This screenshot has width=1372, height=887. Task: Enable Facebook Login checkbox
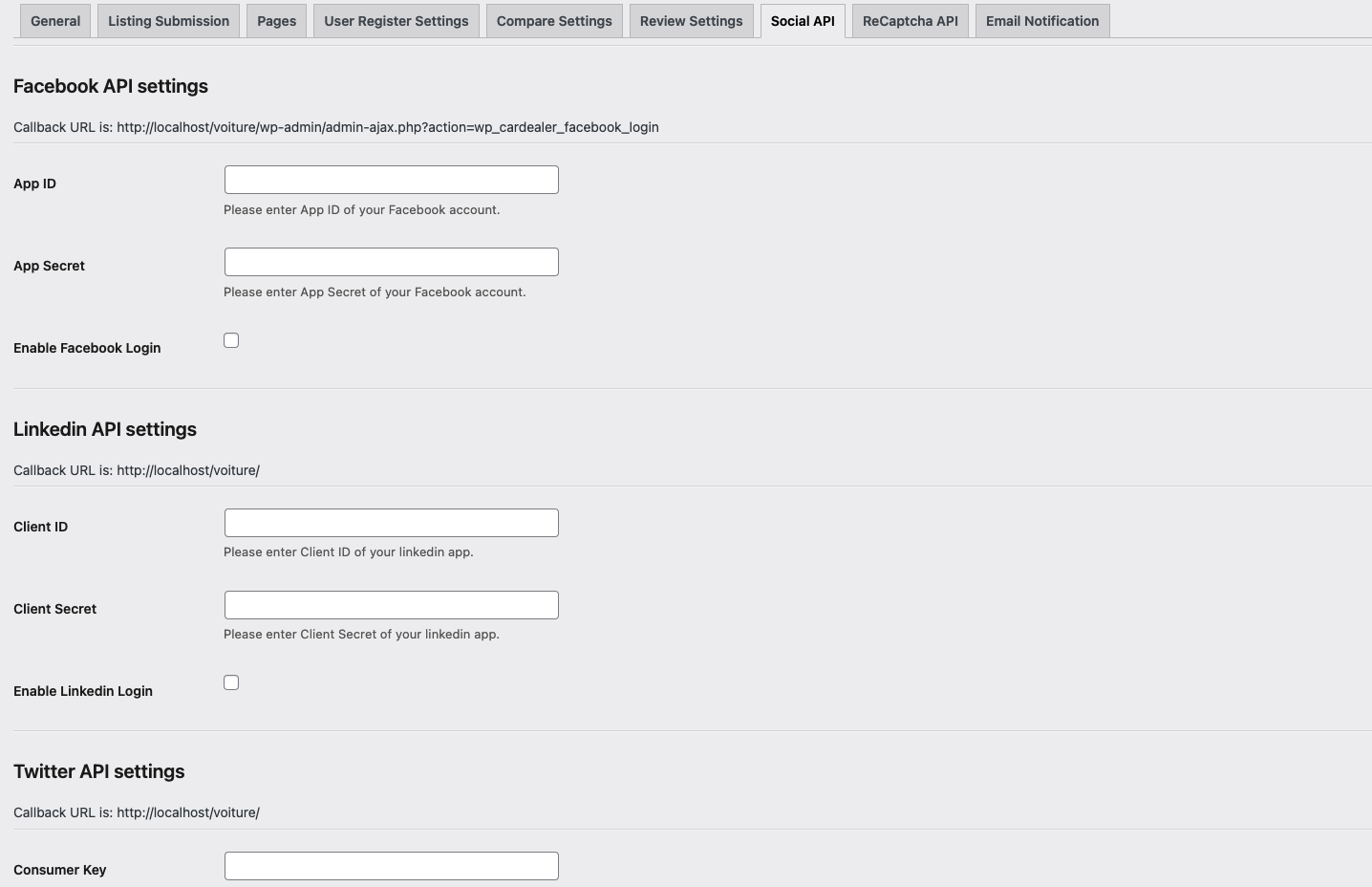pyautogui.click(x=231, y=340)
